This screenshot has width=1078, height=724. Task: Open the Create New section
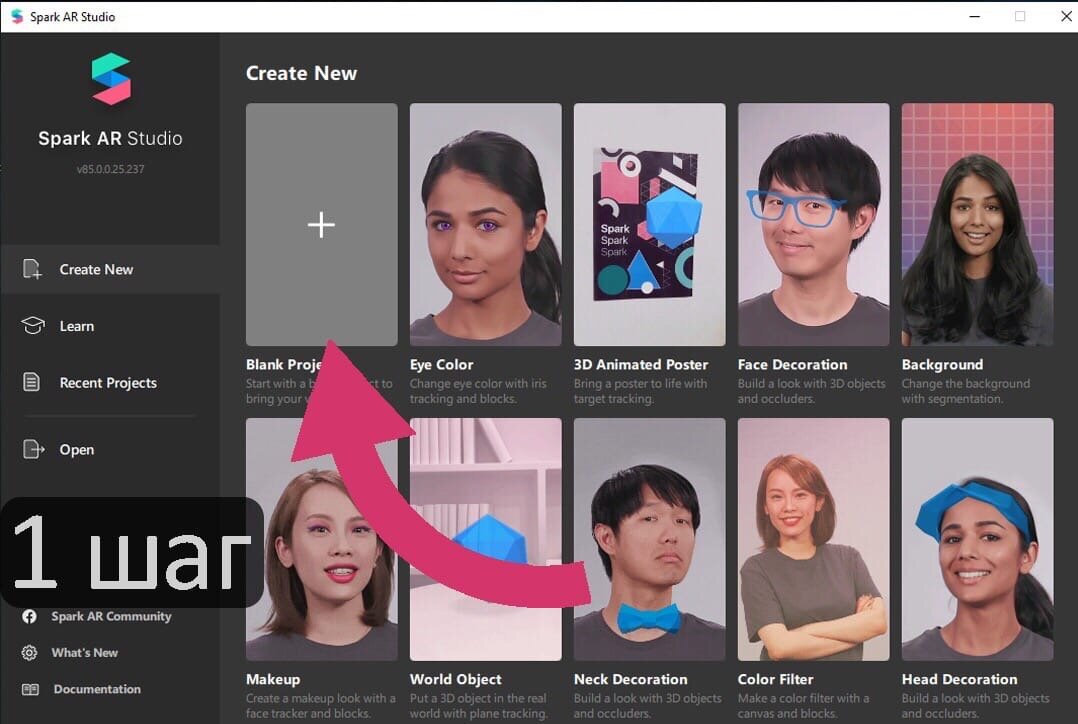tap(110, 269)
